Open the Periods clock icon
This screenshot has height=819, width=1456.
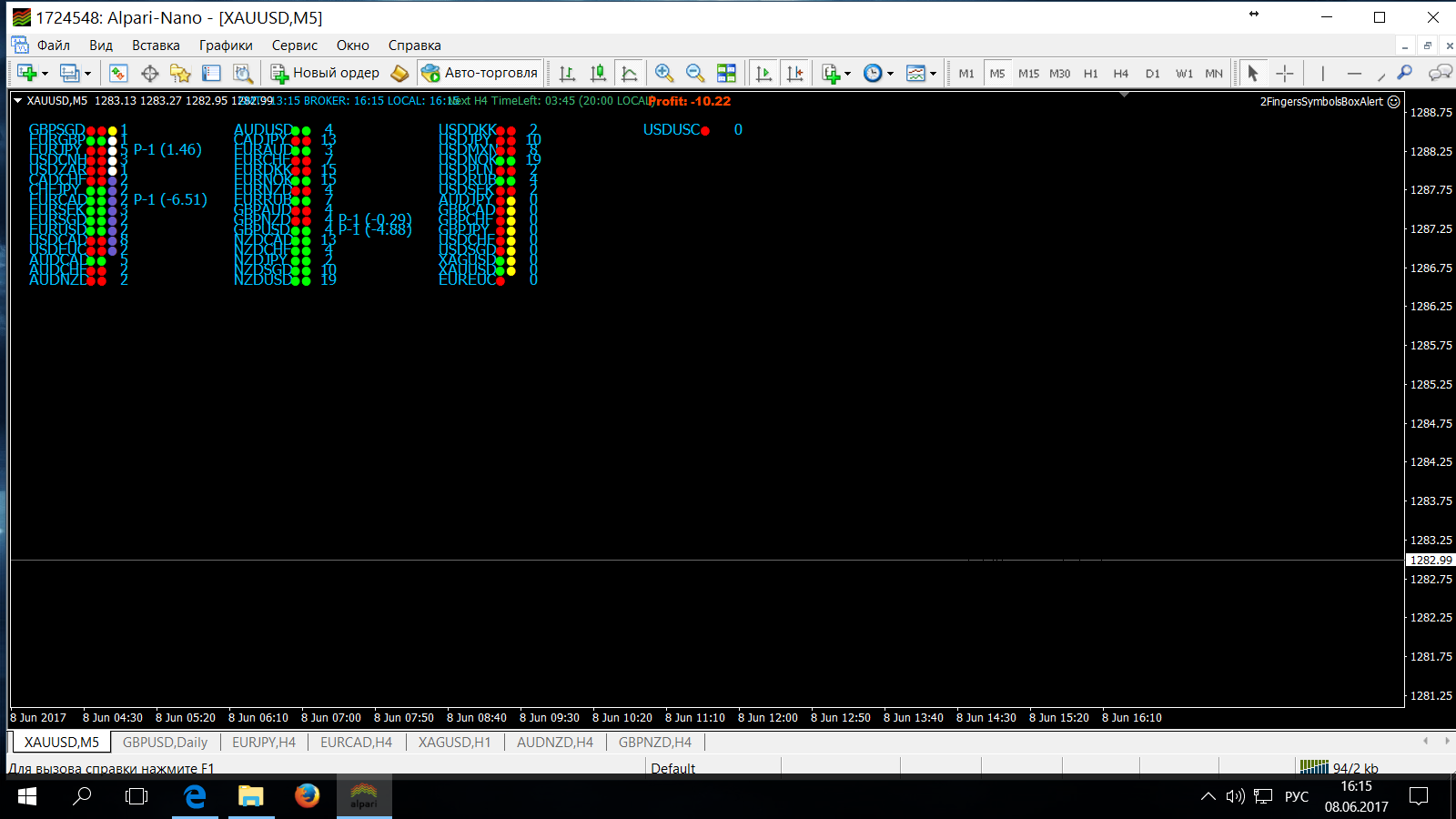click(873, 73)
